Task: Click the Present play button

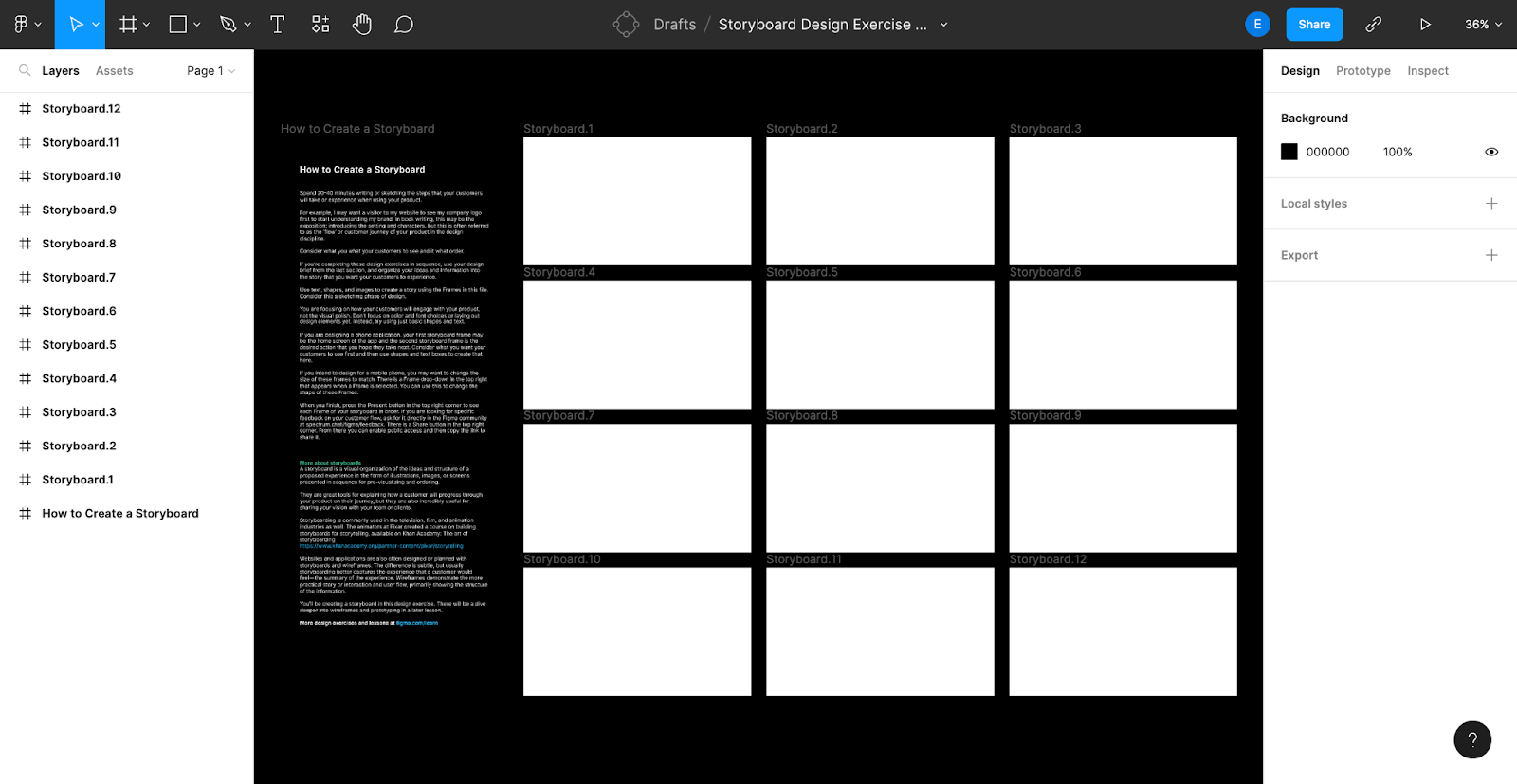Action: 1424,25
